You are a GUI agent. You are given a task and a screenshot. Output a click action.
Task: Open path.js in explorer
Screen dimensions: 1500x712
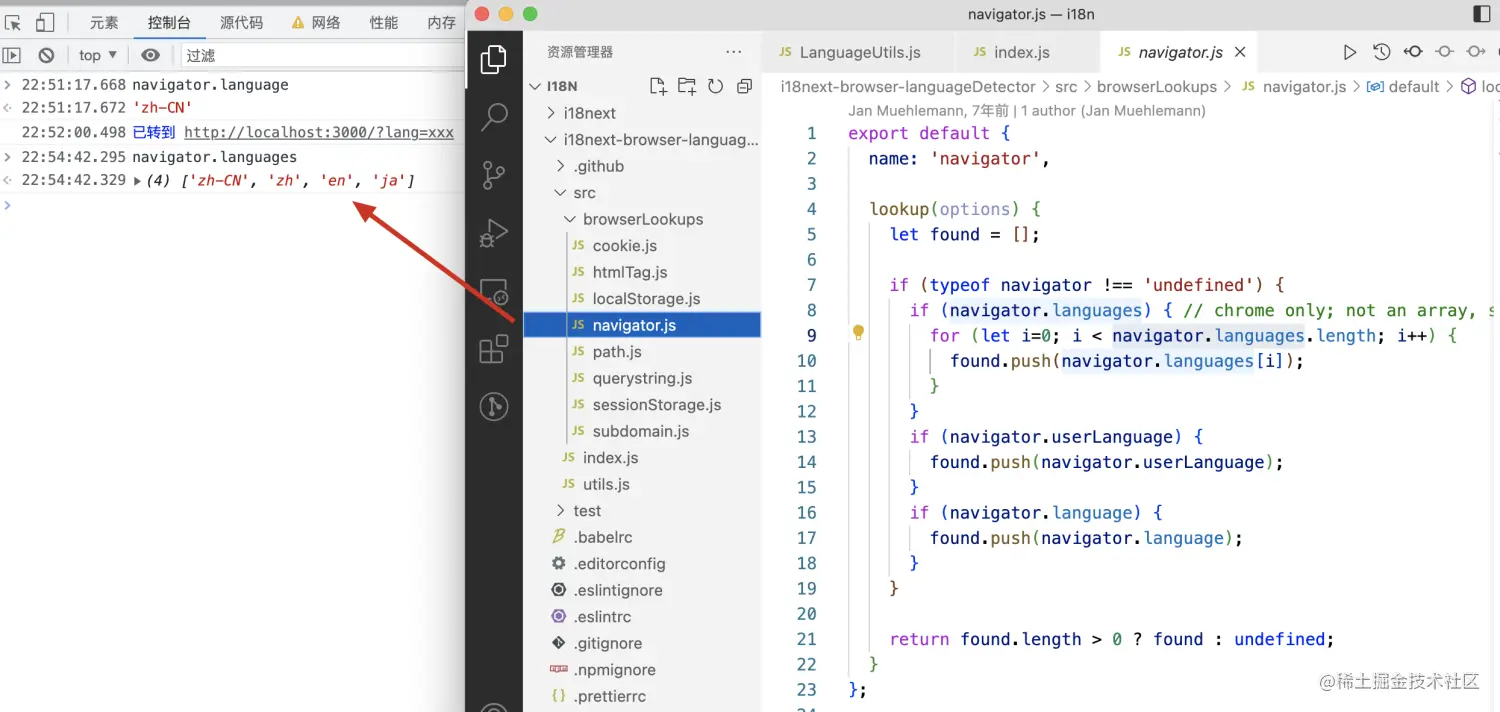point(617,352)
